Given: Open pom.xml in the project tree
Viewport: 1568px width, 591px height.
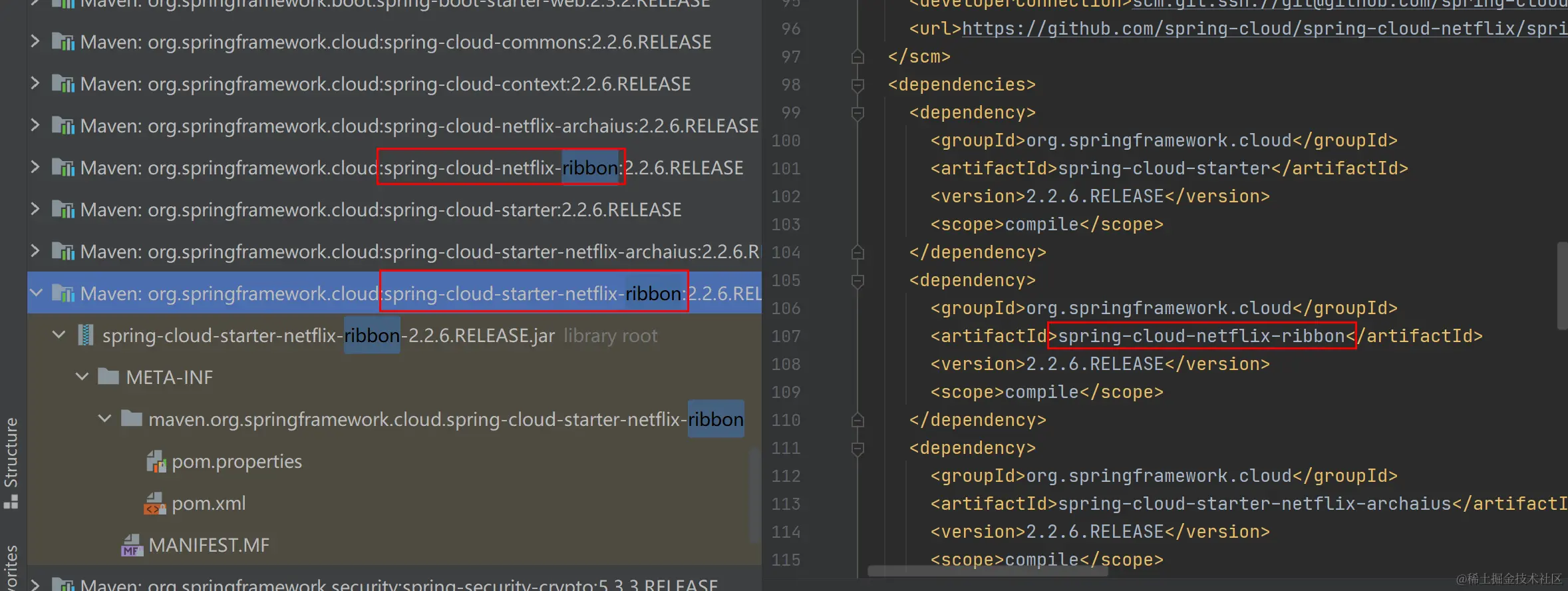Looking at the screenshot, I should click(208, 503).
